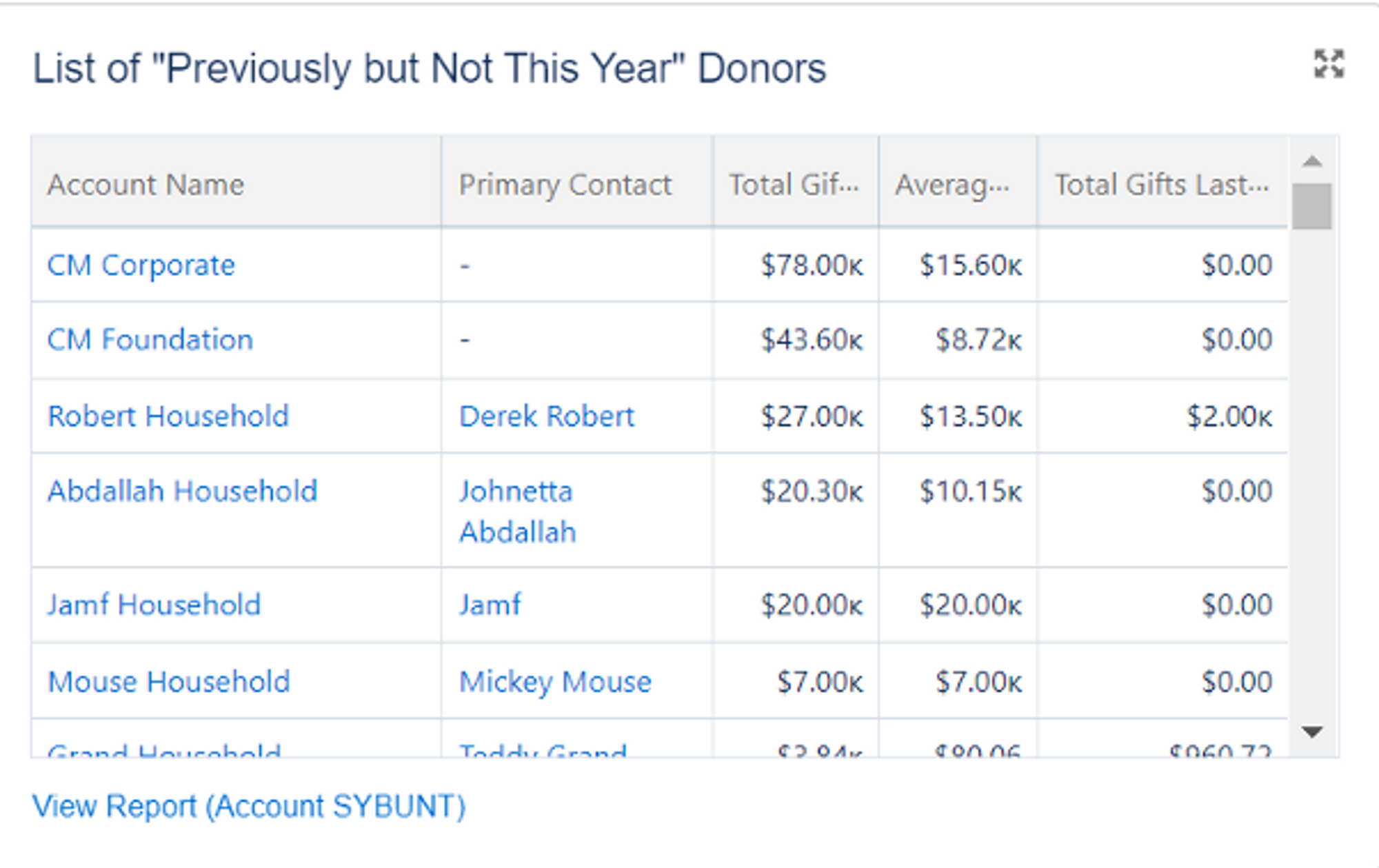Select the Abdallah Household link
1379x868 pixels.
[182, 492]
